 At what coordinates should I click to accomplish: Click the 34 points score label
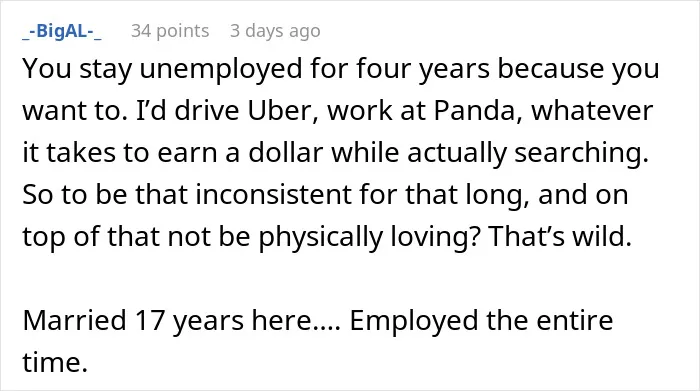point(170,31)
